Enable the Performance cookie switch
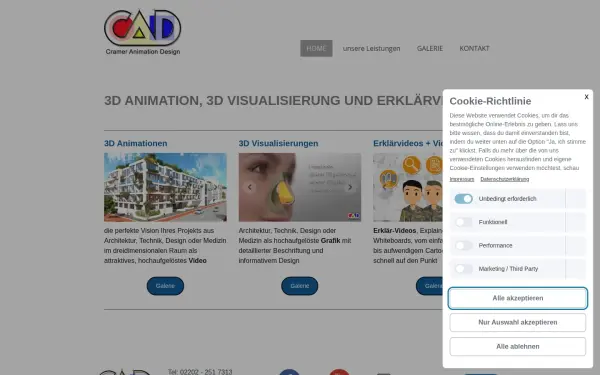Image resolution: width=600 pixels, height=375 pixels. 463,245
